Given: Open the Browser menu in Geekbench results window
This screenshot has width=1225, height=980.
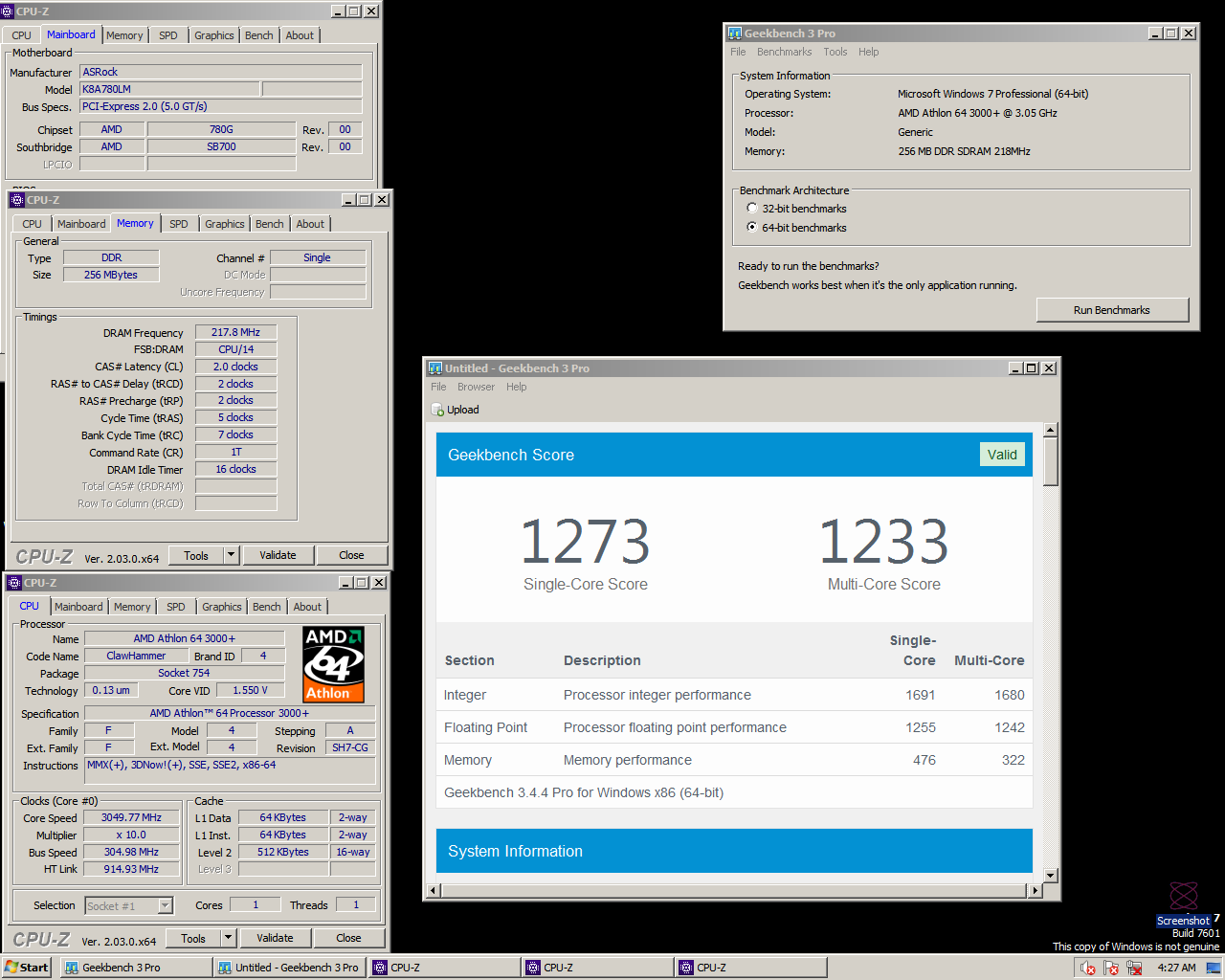Looking at the screenshot, I should click(476, 387).
